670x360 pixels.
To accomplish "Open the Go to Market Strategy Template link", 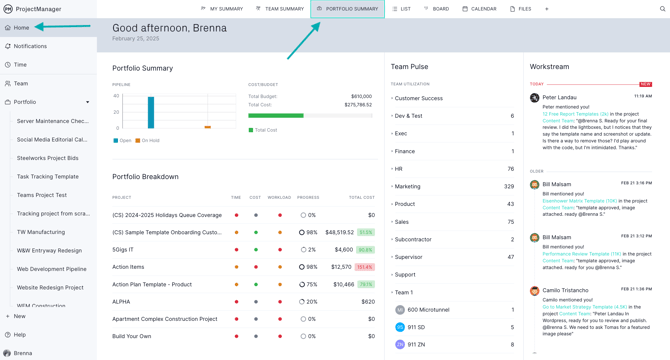I will coord(585,307).
